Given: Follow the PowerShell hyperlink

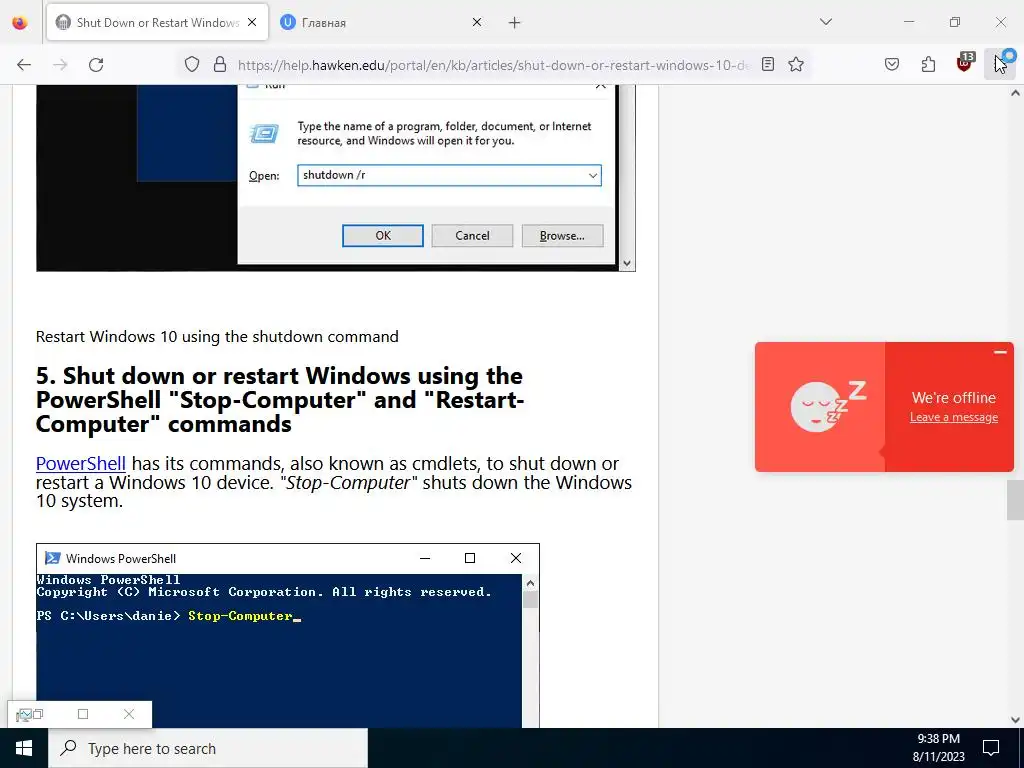Looking at the screenshot, I should pyautogui.click(x=80, y=464).
